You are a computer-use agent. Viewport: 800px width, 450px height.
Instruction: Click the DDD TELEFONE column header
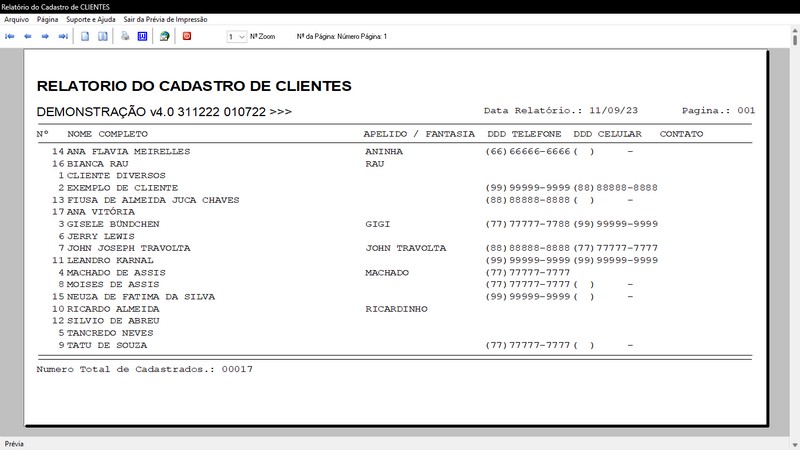[524, 134]
